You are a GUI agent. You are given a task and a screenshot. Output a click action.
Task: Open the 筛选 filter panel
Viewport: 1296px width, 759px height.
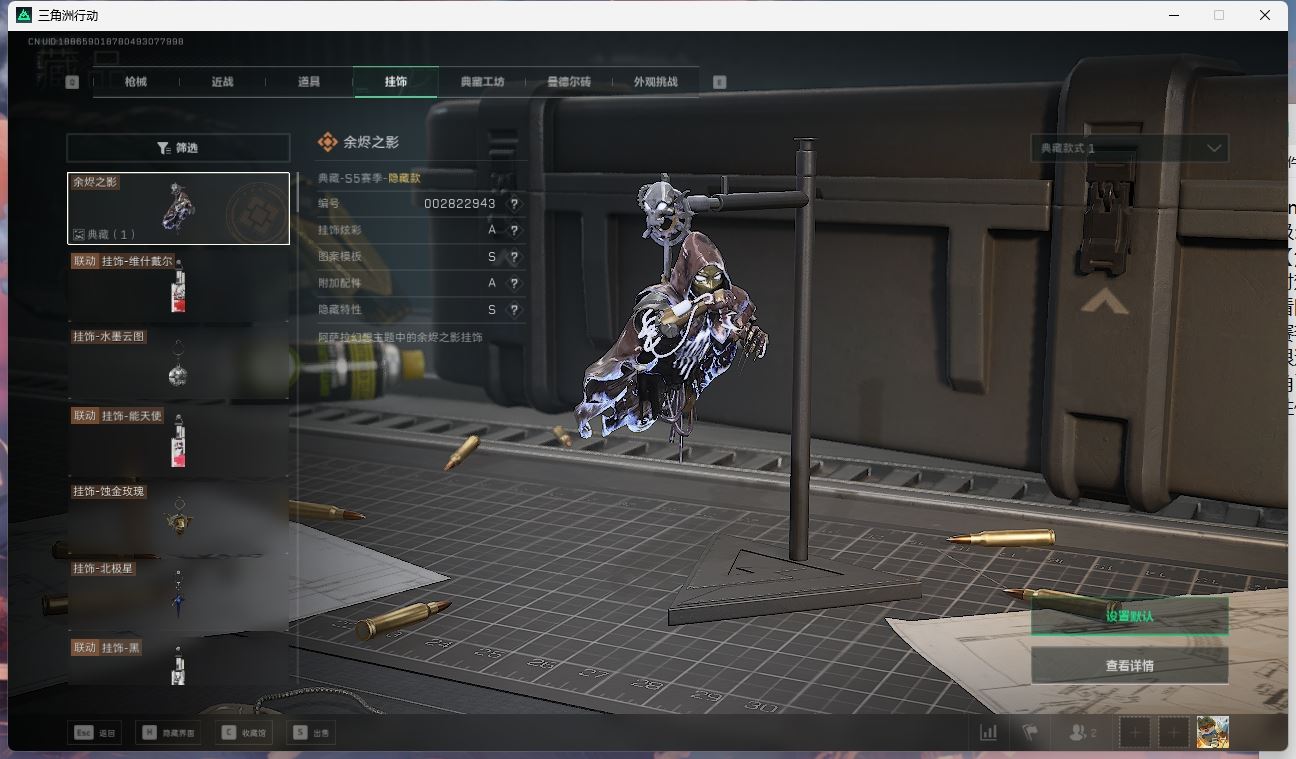178,148
